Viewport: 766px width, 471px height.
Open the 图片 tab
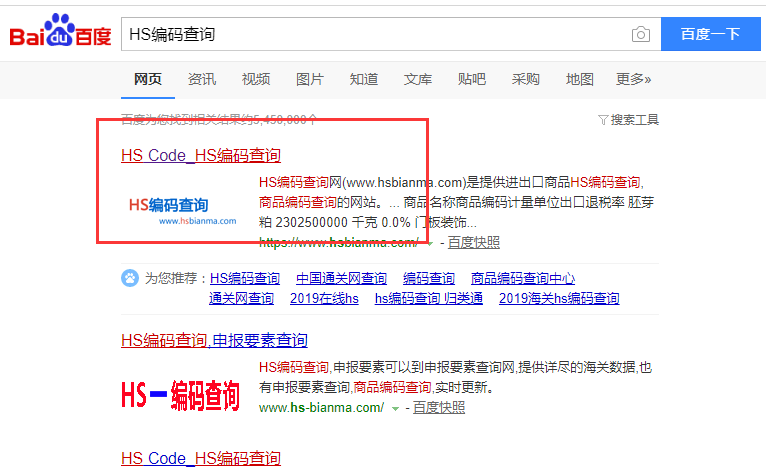(310, 79)
